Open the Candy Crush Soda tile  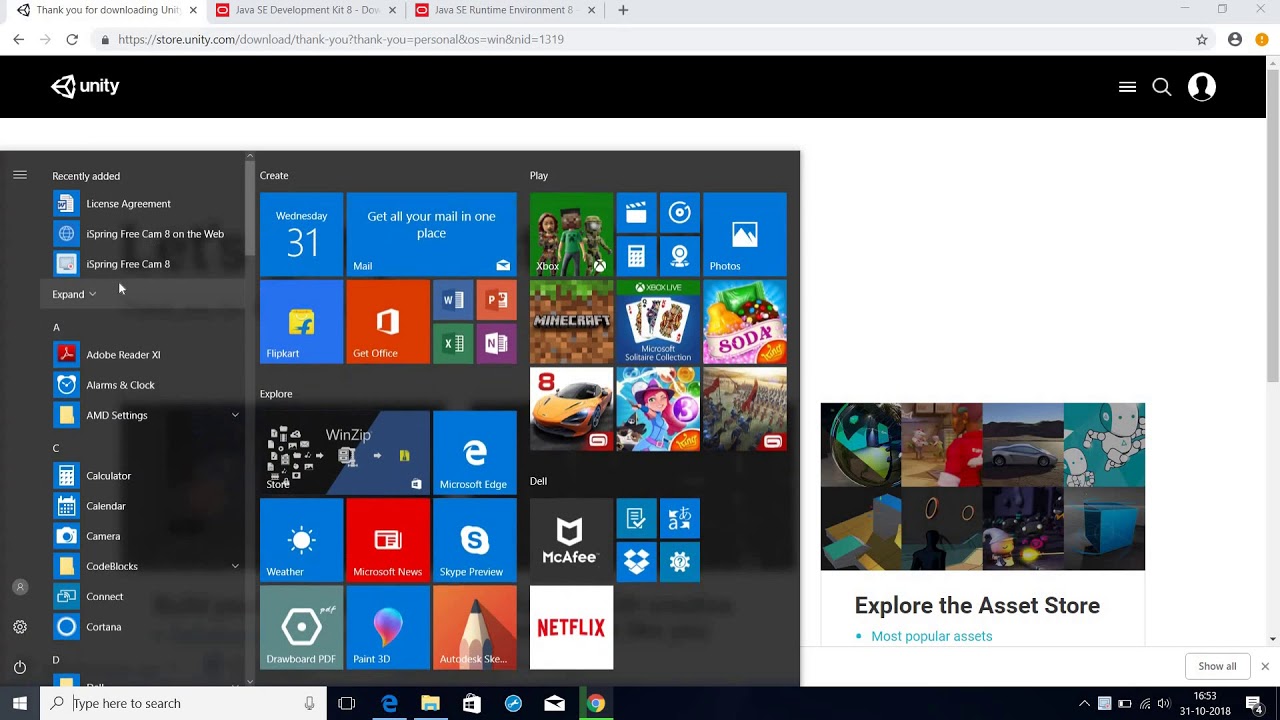745,322
